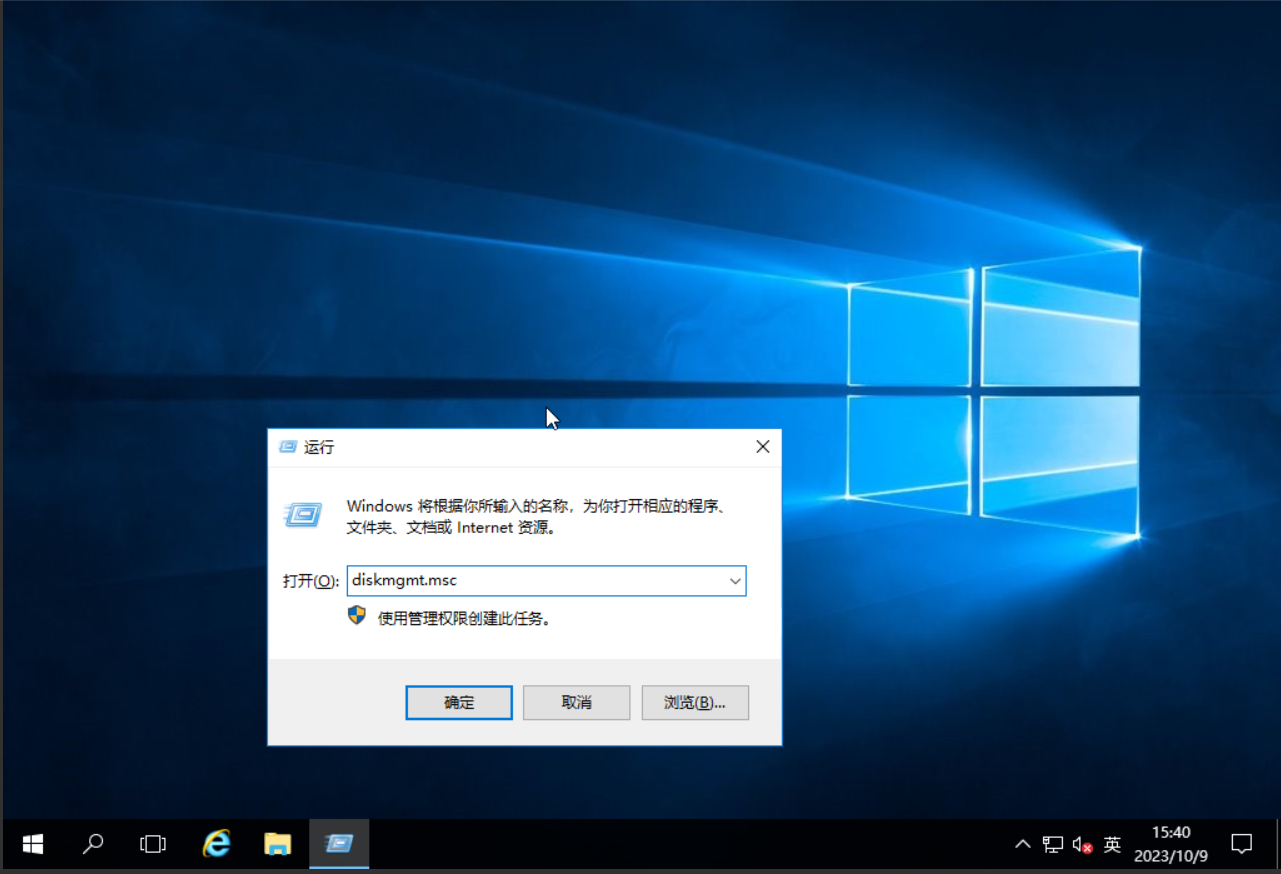Viewport: 1281px width, 874px height.
Task: Switch input language via 英 indicator
Action: coord(1112,845)
